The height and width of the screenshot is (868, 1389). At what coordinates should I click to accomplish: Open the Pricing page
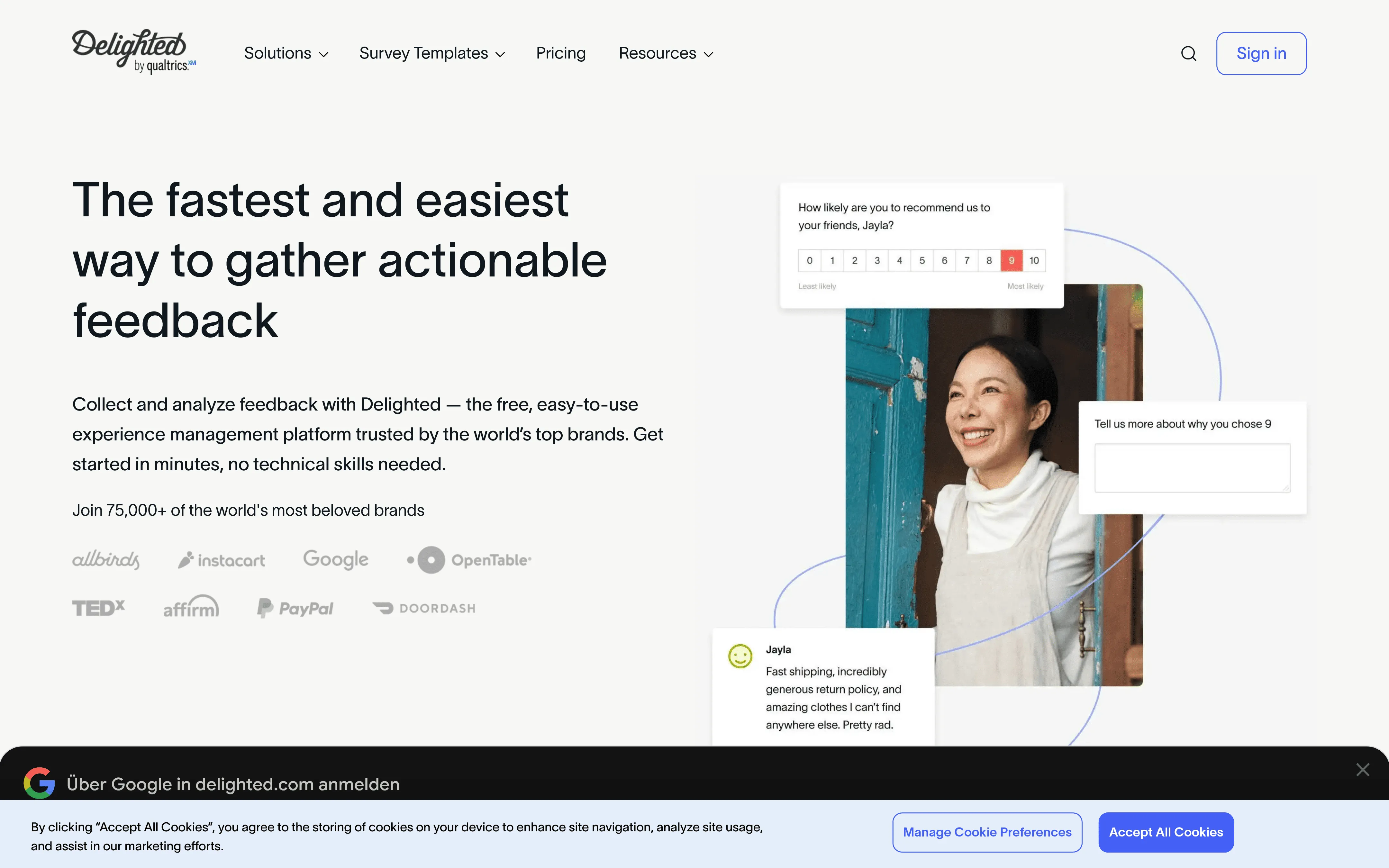click(x=560, y=53)
